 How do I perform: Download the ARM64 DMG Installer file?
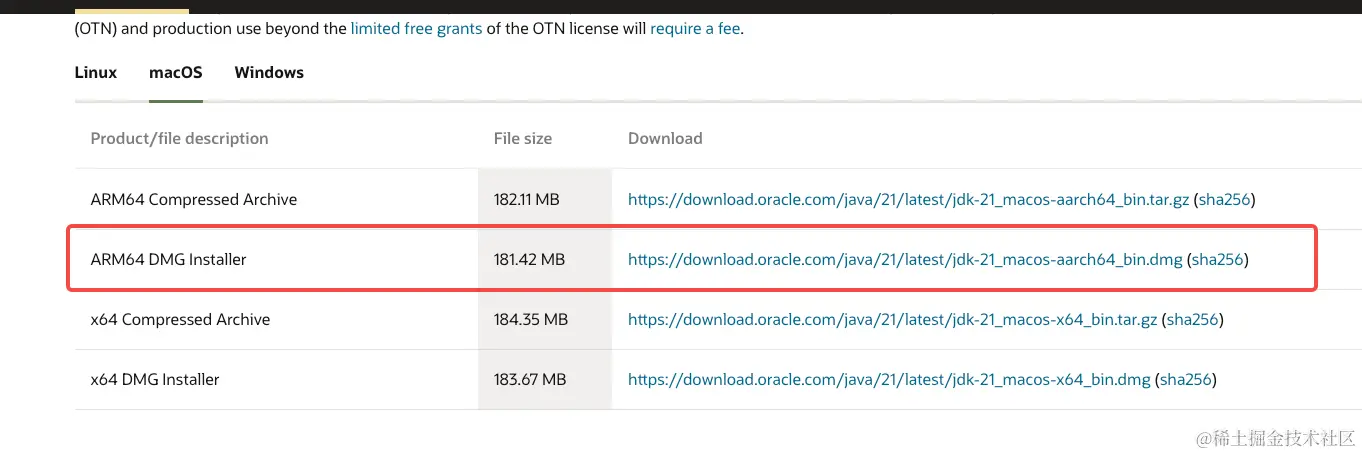point(904,259)
